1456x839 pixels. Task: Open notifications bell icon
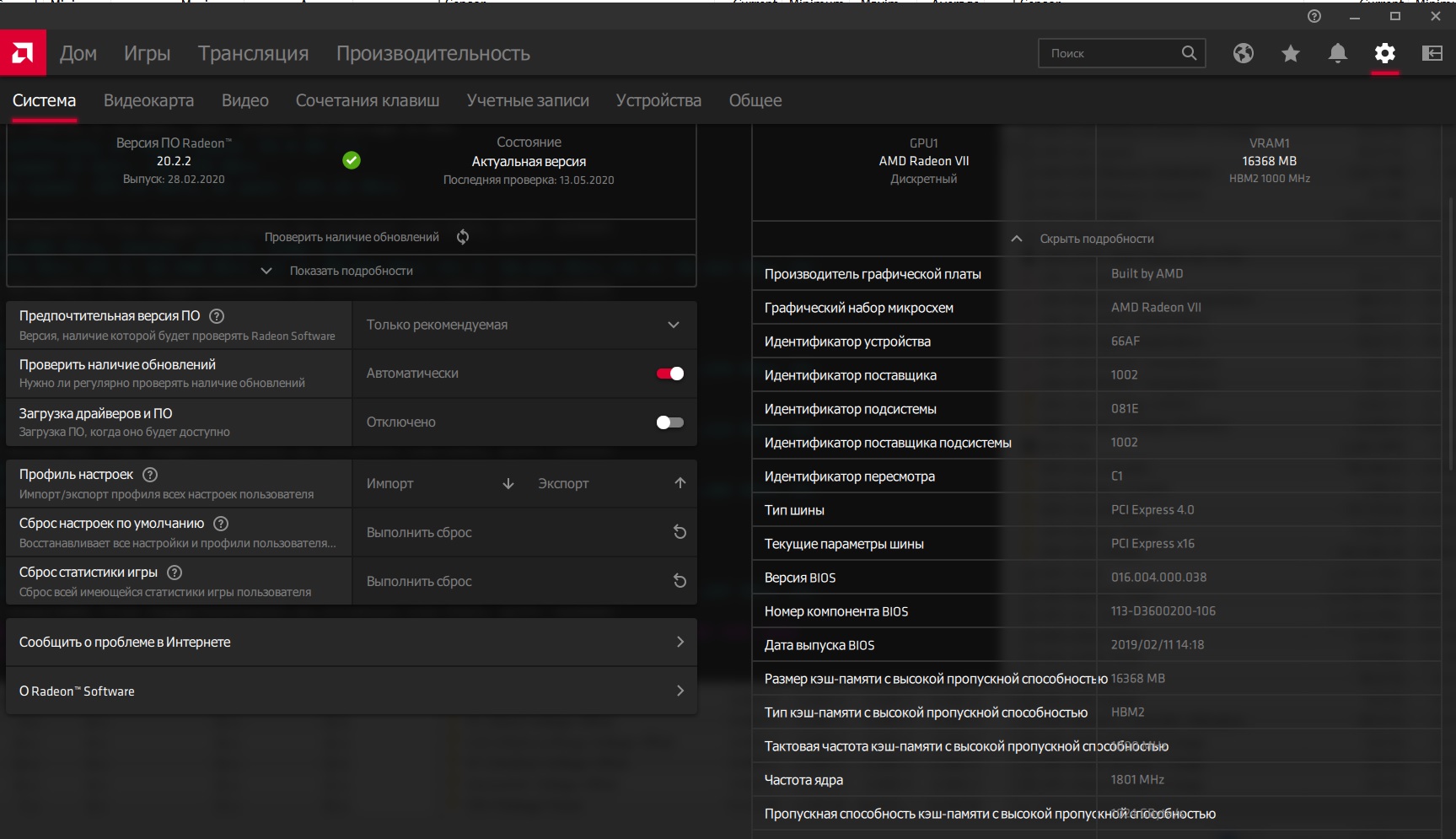[x=1338, y=53]
